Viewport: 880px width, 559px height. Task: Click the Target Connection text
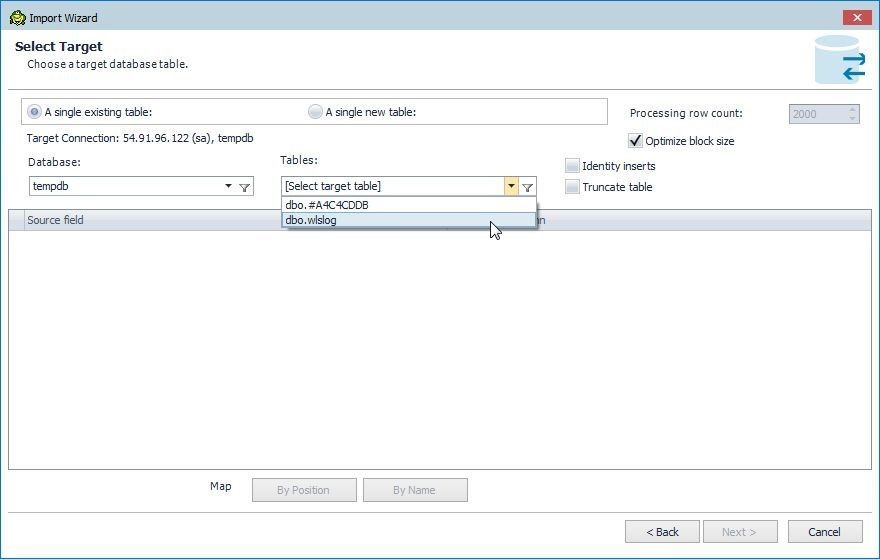140,138
